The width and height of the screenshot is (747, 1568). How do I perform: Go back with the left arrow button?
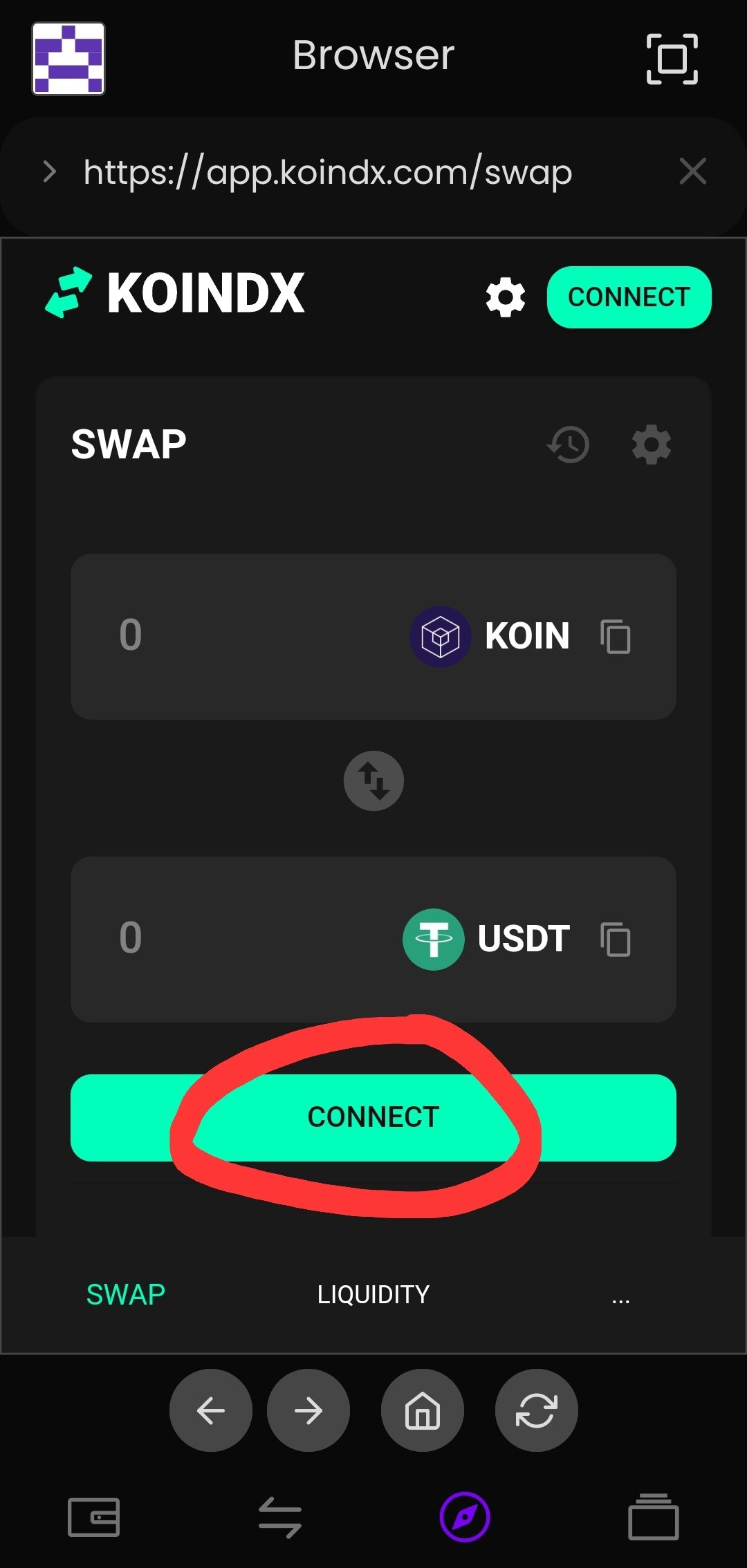pos(211,1410)
